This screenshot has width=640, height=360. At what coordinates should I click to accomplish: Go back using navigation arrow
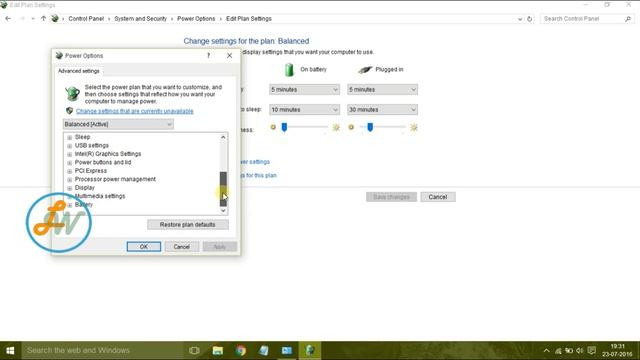pyautogui.click(x=8, y=19)
